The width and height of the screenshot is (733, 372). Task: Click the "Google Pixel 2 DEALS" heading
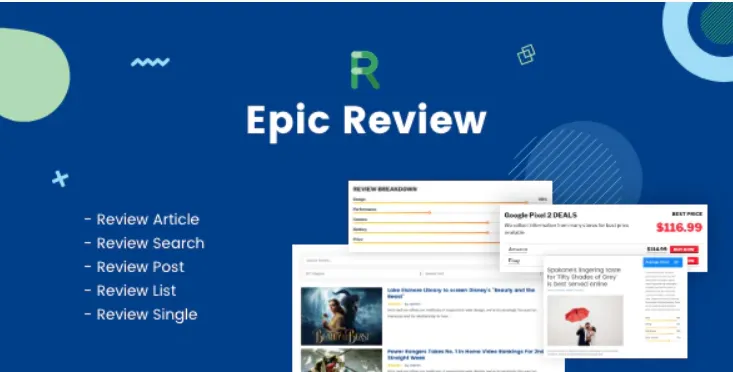pyautogui.click(x=540, y=215)
